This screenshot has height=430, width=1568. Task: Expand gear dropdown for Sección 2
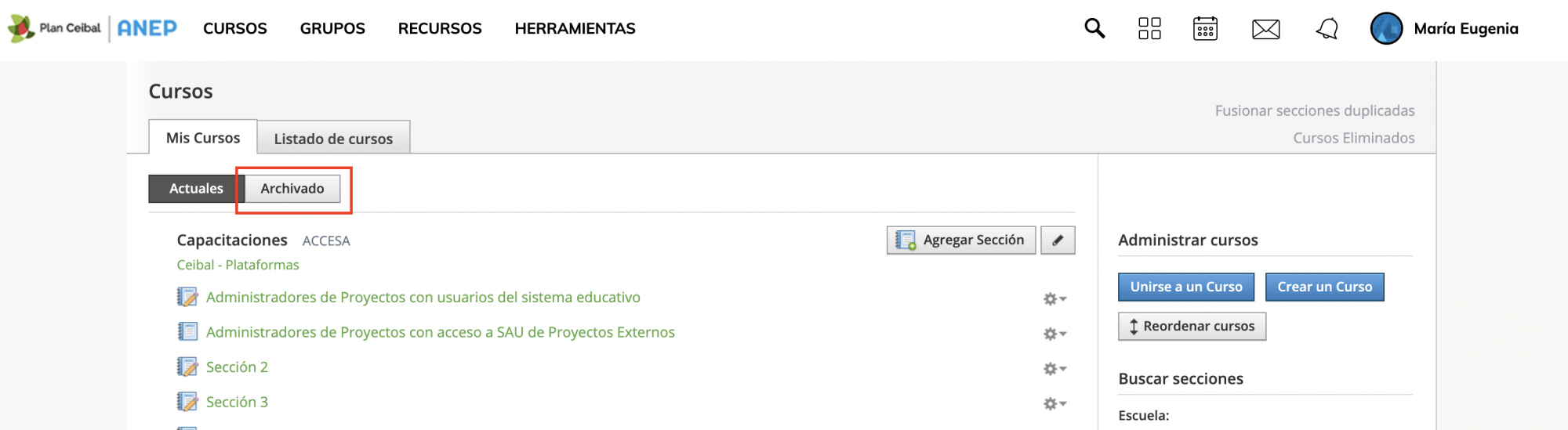tap(1054, 368)
